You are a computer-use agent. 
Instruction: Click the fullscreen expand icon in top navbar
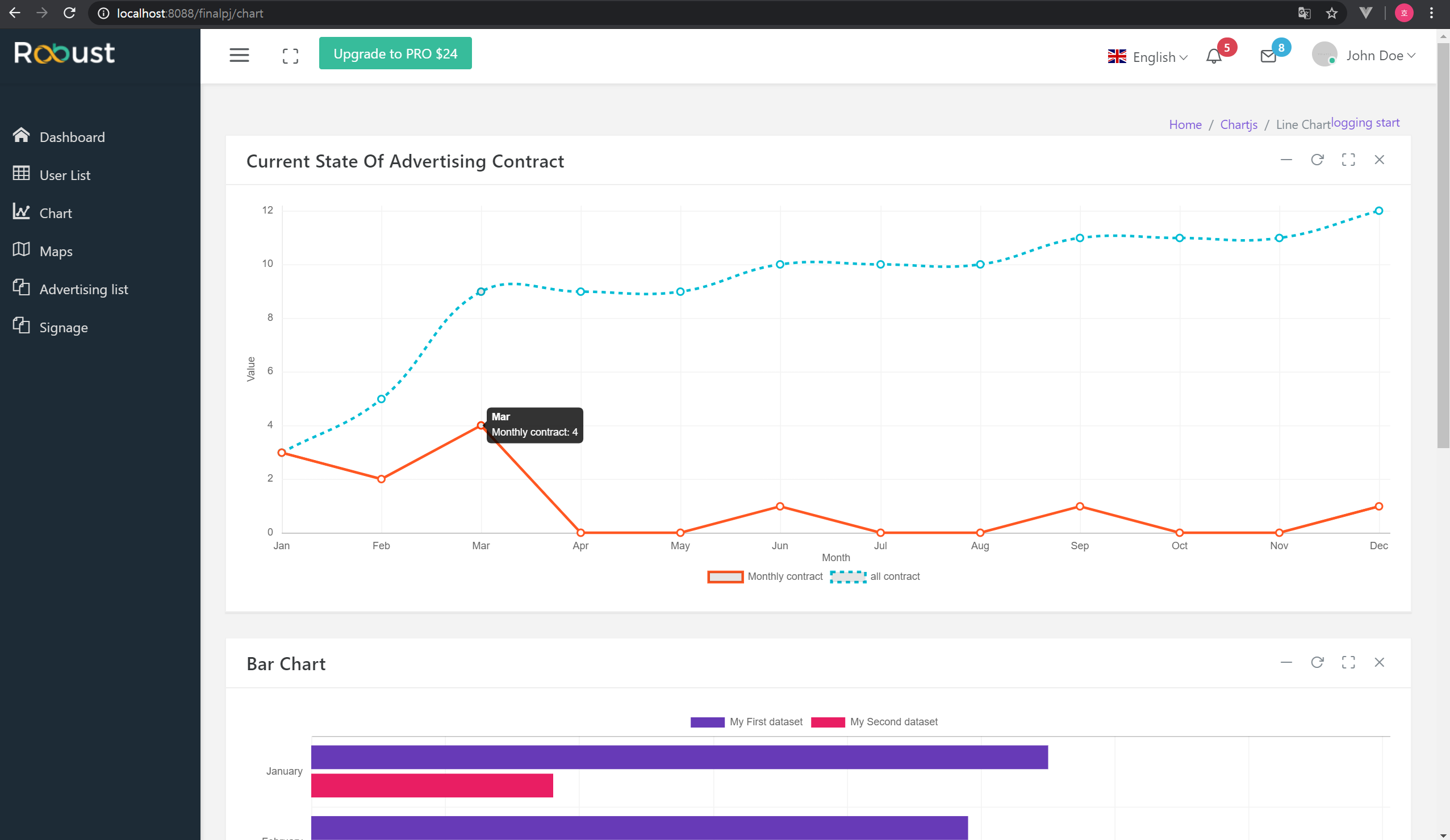[x=291, y=56]
